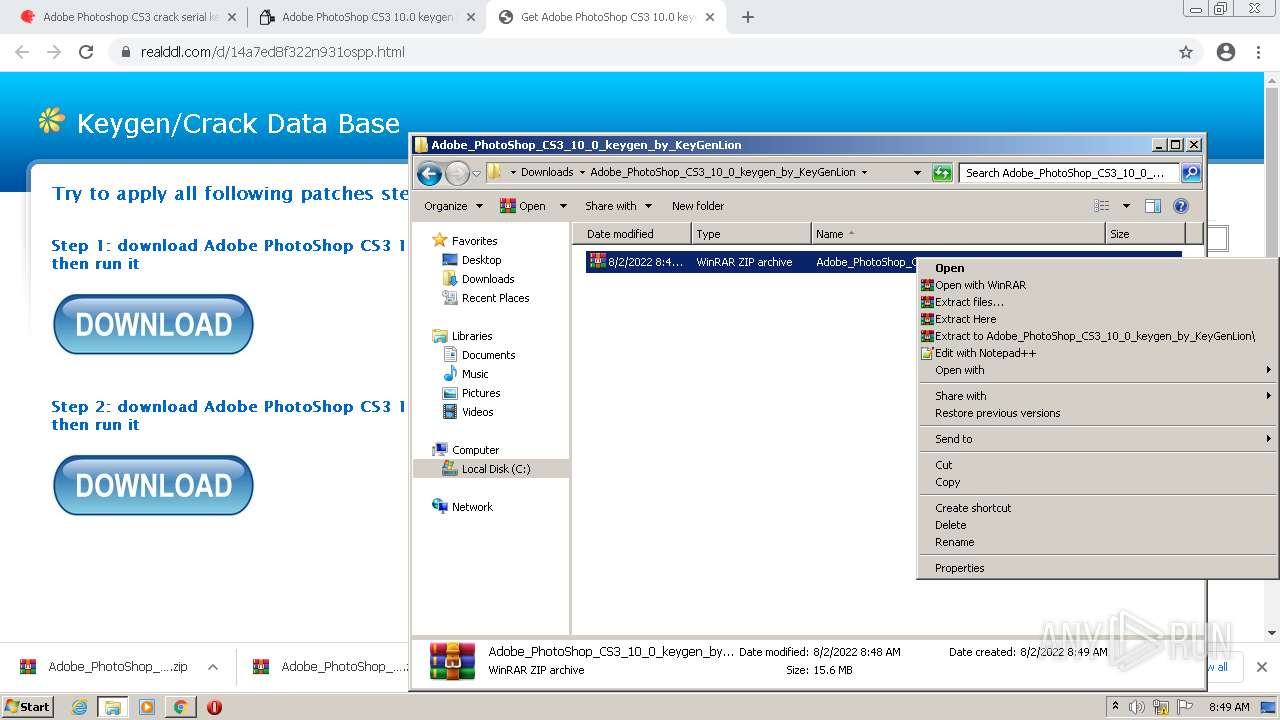This screenshot has height=720, width=1280.
Task: Switch to 'Adobe PhotoShop CS3 10.0 keygen' tab
Action: pos(366,17)
